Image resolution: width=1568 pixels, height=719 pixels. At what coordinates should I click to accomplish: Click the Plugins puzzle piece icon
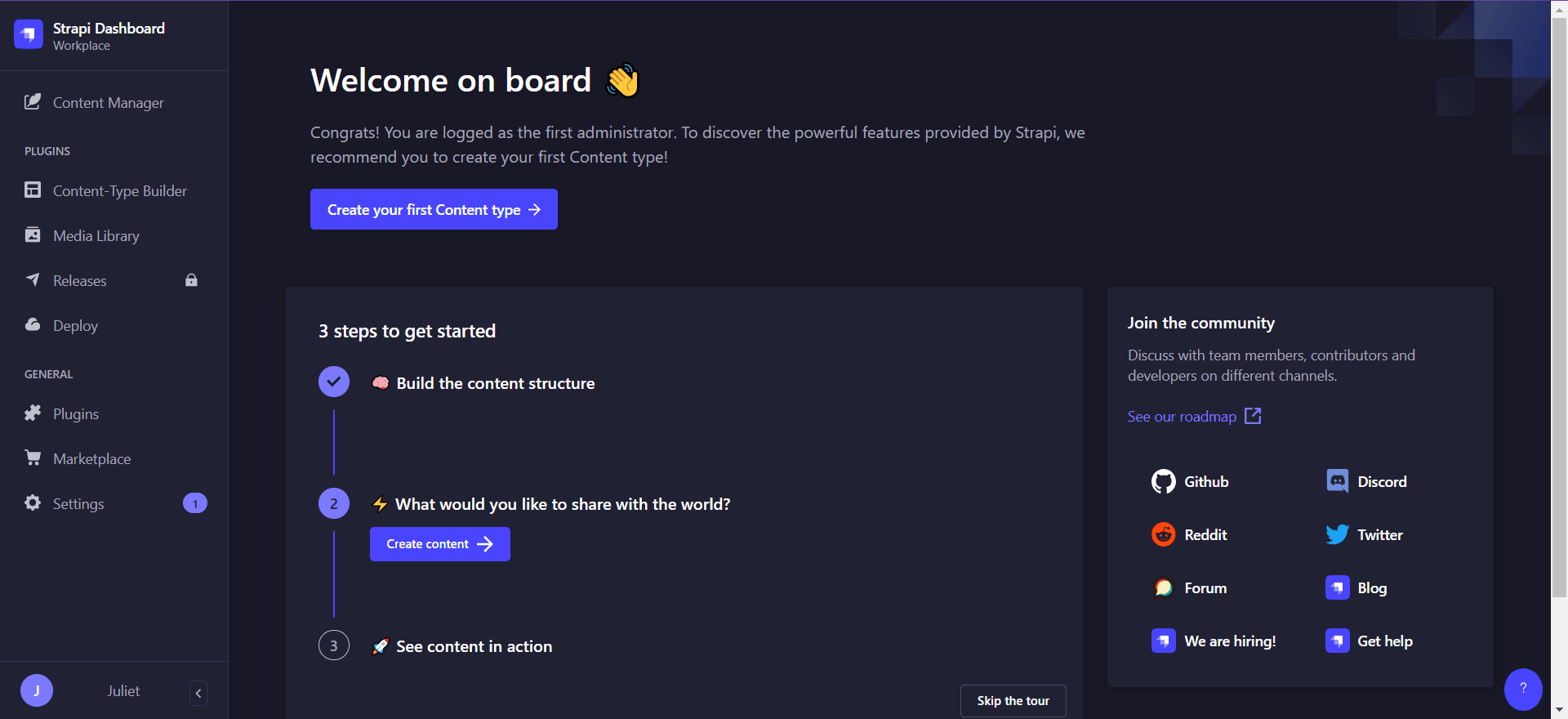coord(33,413)
